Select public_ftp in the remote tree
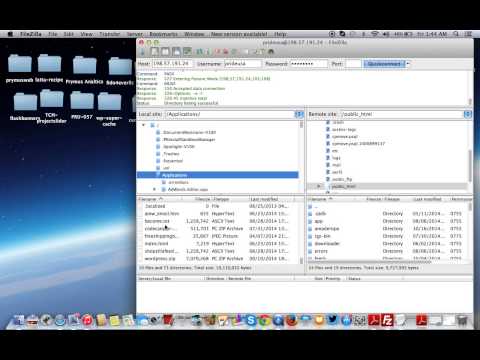The width and height of the screenshot is (480, 360). pos(342,179)
